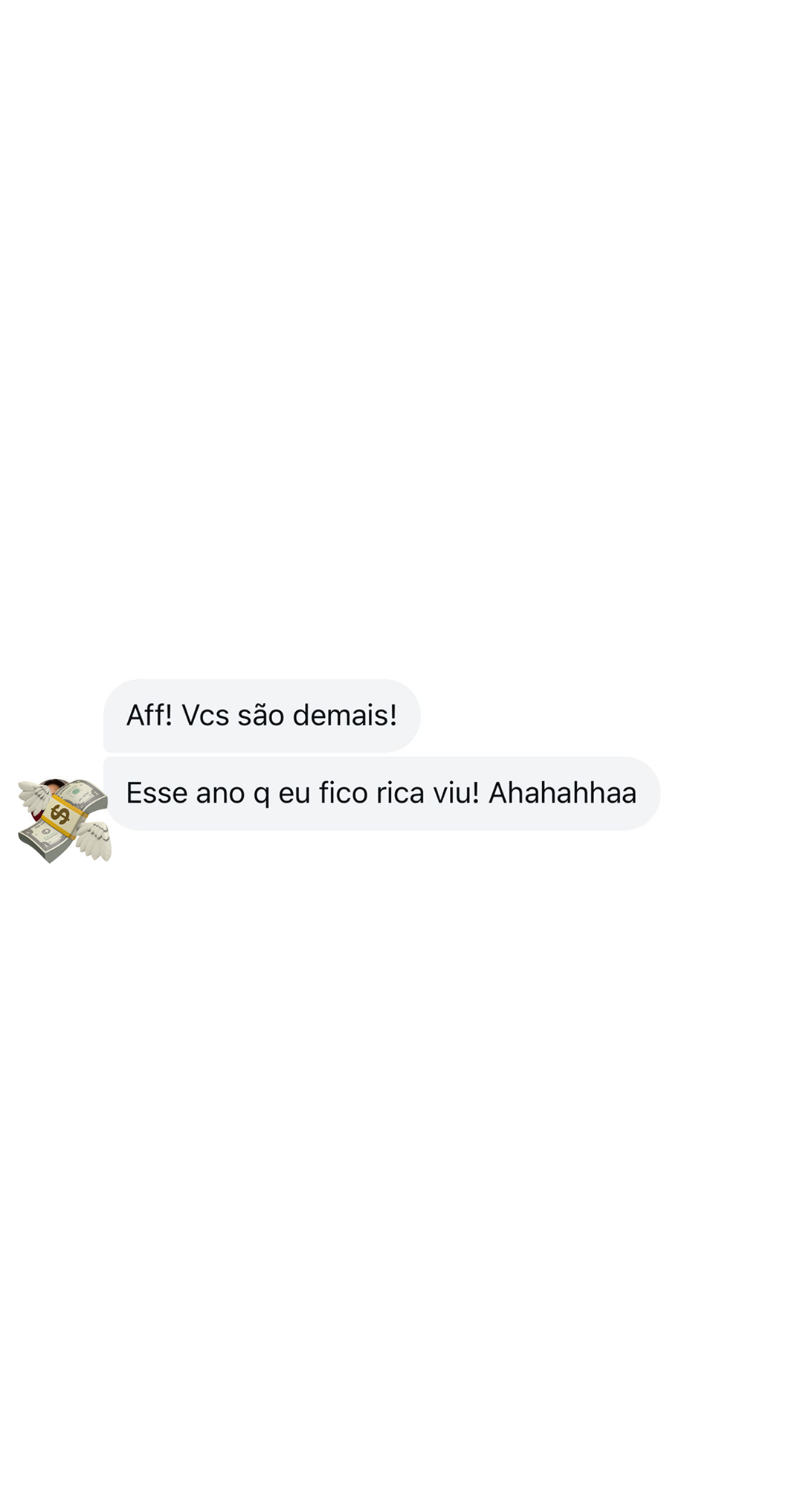Image resolution: width=812 pixels, height=1499 pixels.
Task: Tap the word "viu!" in second bubble
Action: [x=456, y=793]
